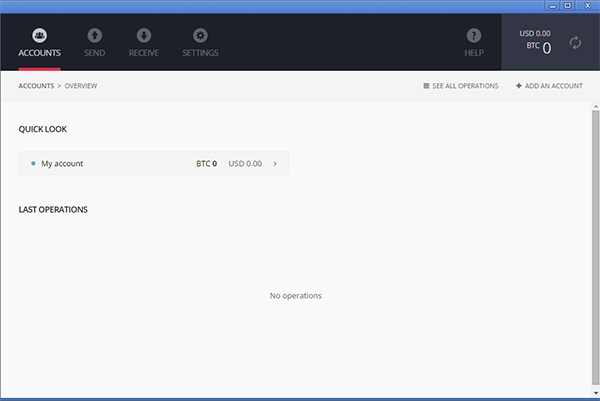The width and height of the screenshot is (600, 401).
Task: Click the No operations message
Action: pos(296,295)
